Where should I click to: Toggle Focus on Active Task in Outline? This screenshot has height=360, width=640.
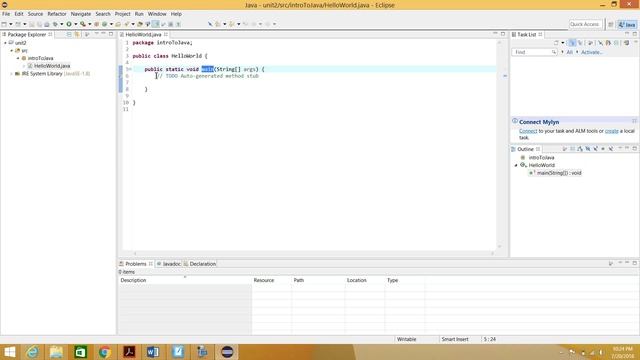[x=564, y=149]
